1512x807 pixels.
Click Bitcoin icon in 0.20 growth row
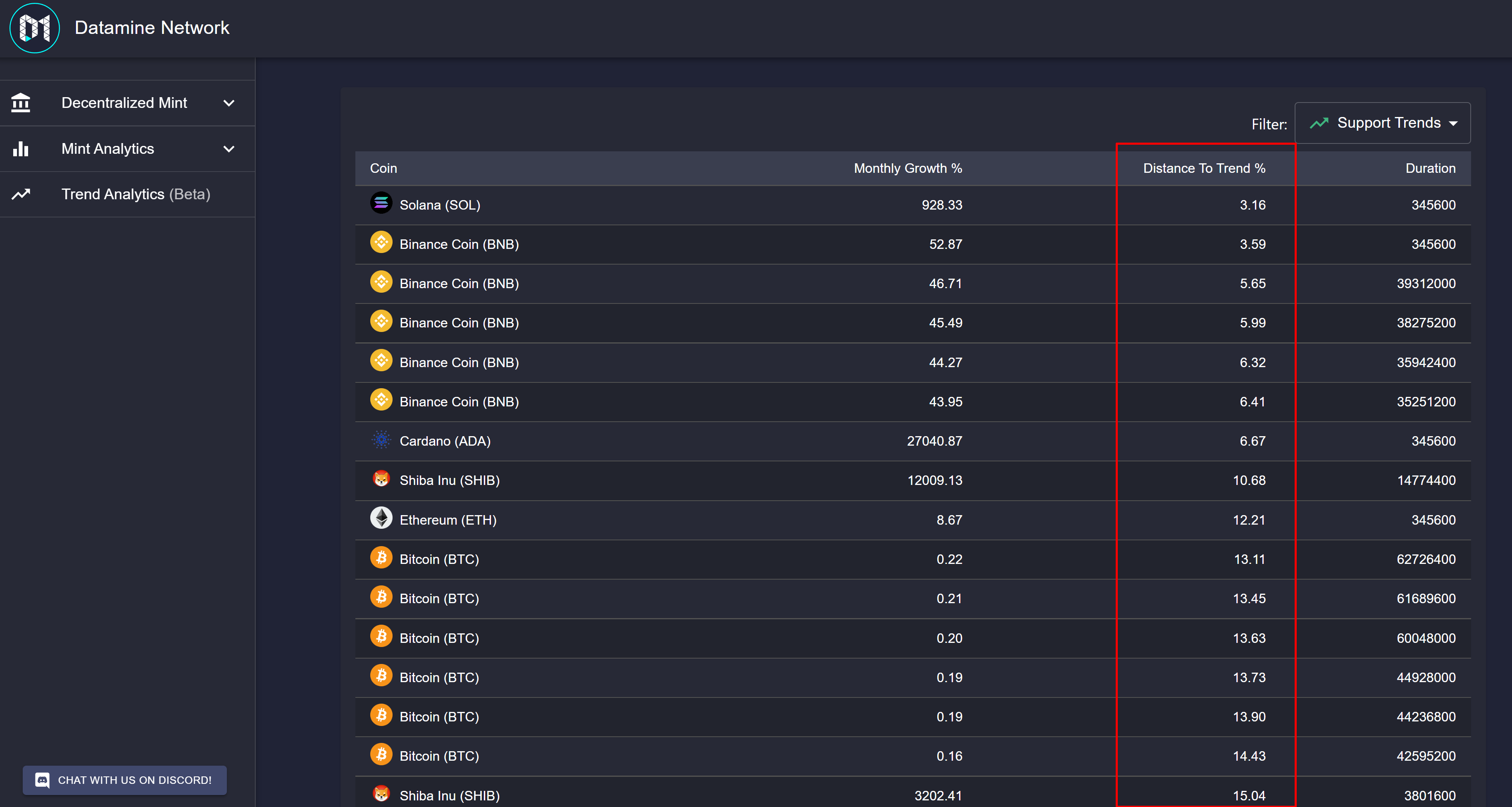click(381, 636)
